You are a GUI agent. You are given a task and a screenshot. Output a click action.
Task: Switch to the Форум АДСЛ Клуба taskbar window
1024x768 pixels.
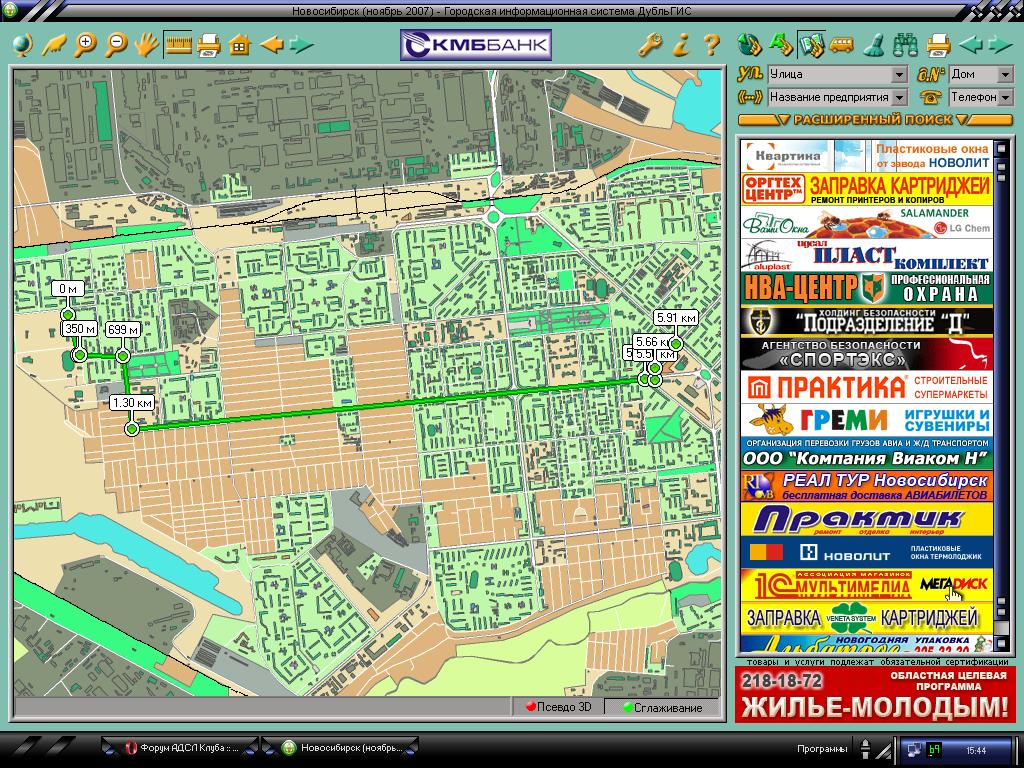point(182,748)
